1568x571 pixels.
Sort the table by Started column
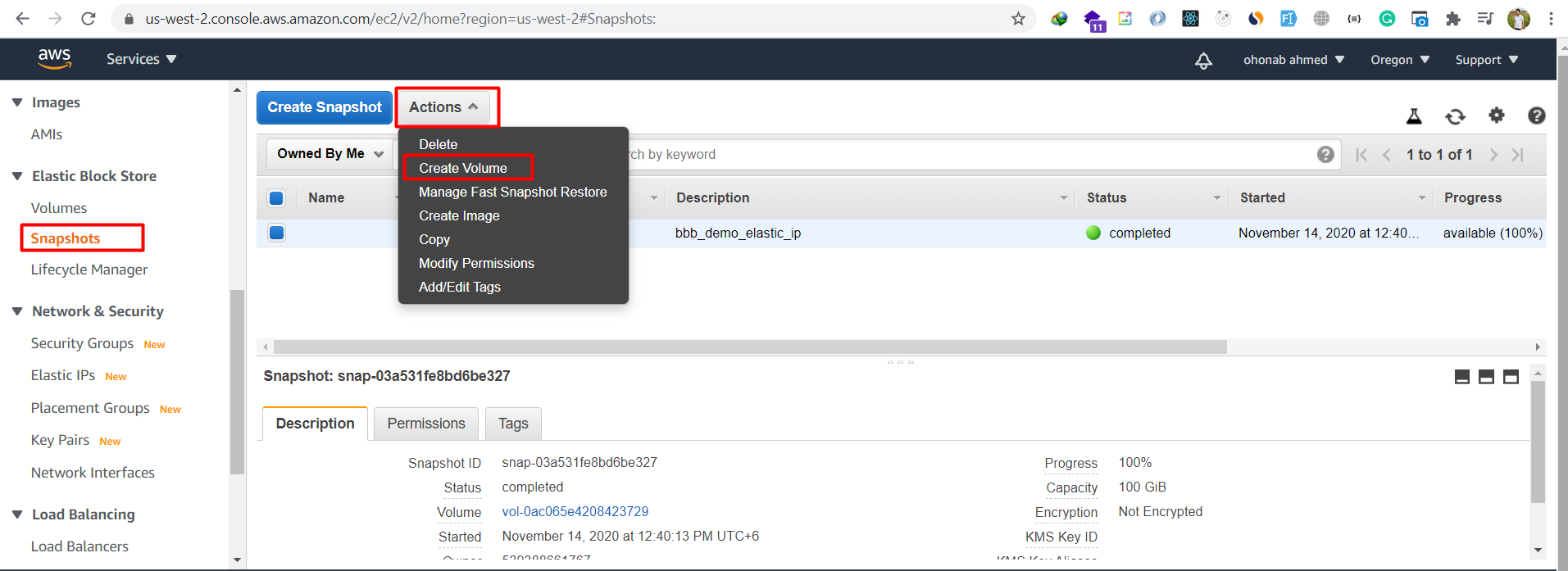[1262, 197]
